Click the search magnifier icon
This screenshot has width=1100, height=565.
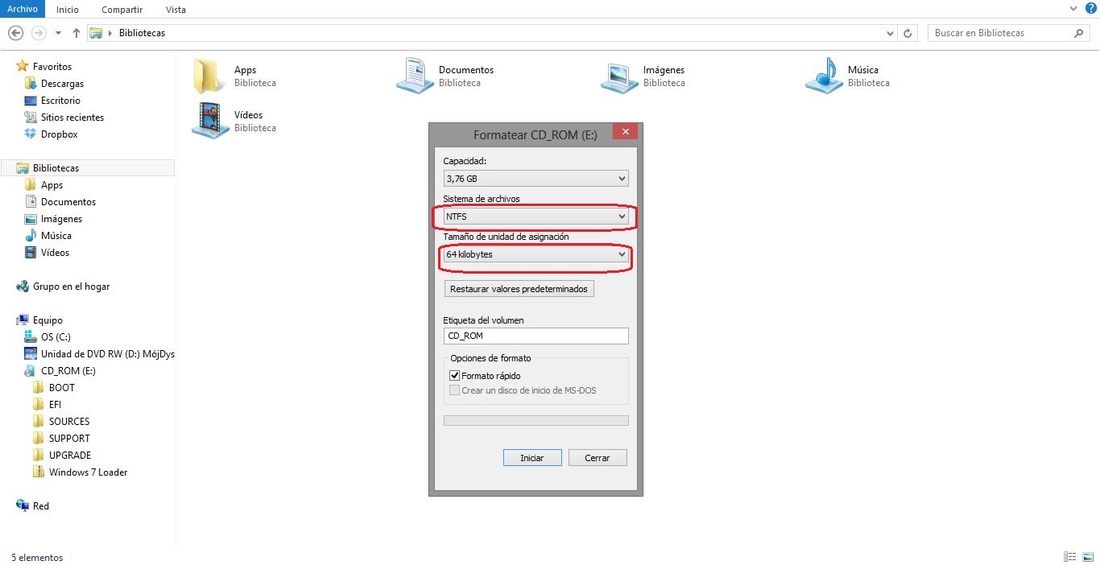point(1078,33)
